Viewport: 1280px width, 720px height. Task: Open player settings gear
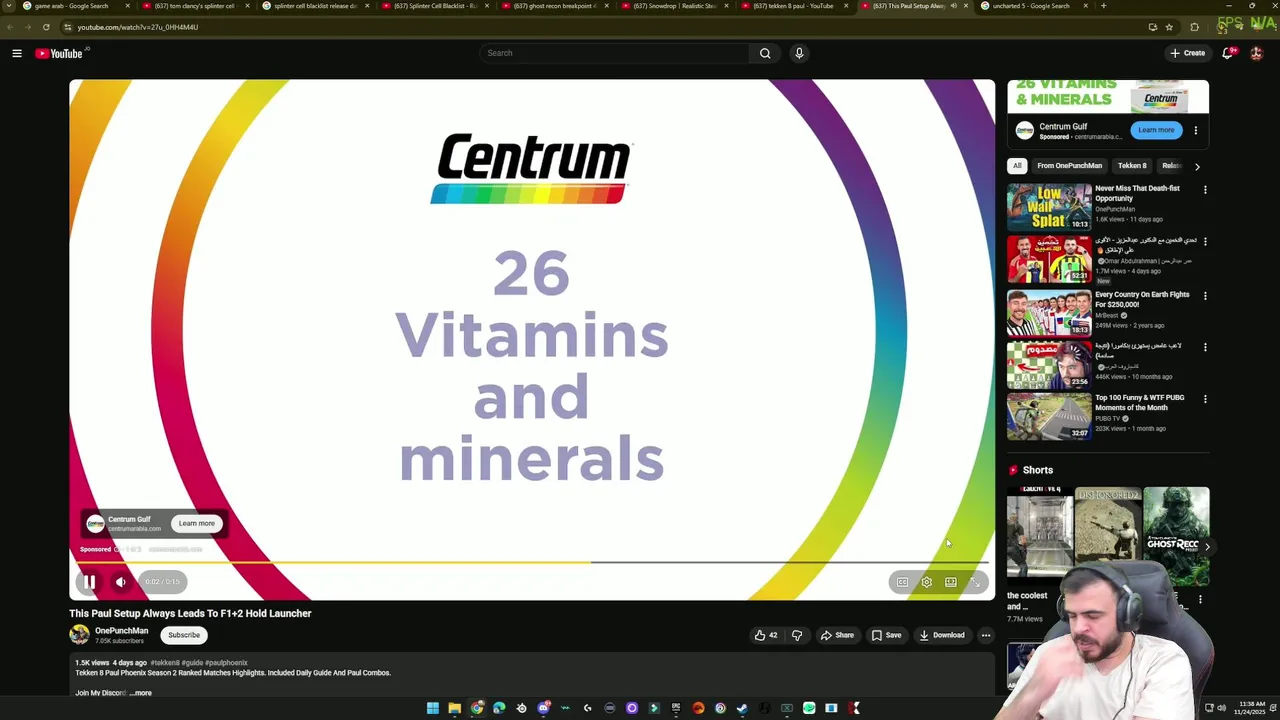click(x=926, y=582)
